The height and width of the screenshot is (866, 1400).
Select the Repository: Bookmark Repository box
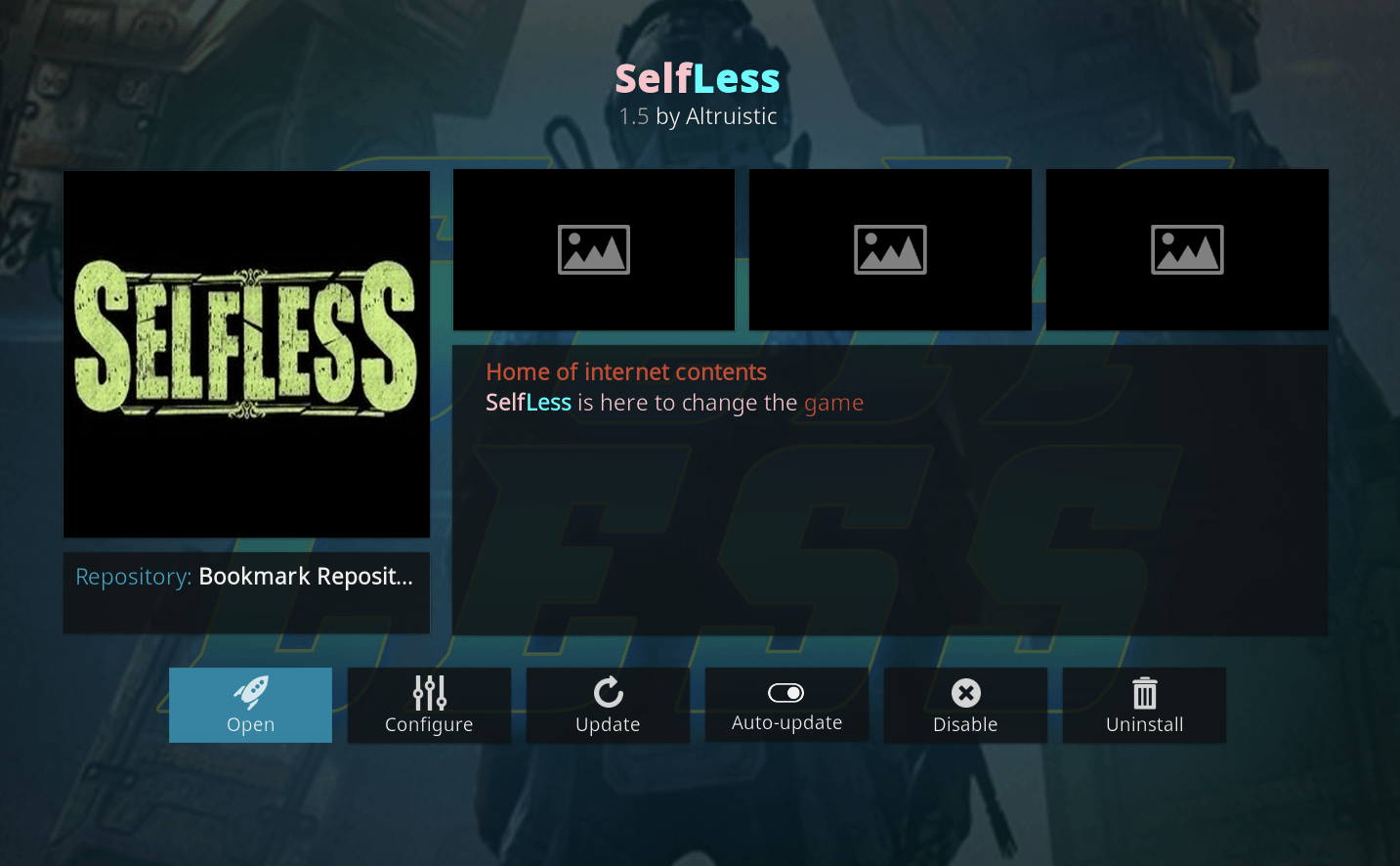pos(246,592)
